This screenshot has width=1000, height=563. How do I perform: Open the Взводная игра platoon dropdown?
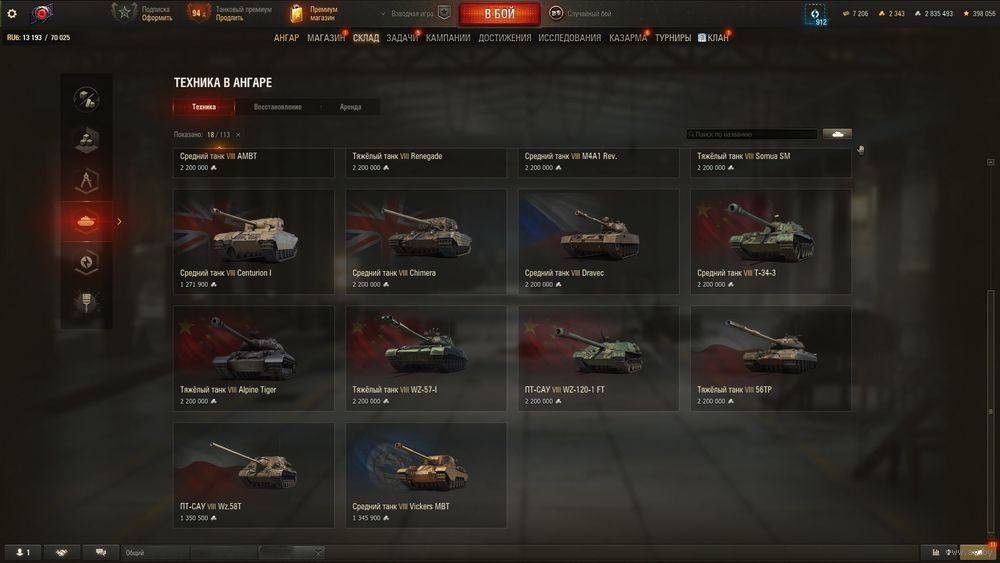pos(415,13)
